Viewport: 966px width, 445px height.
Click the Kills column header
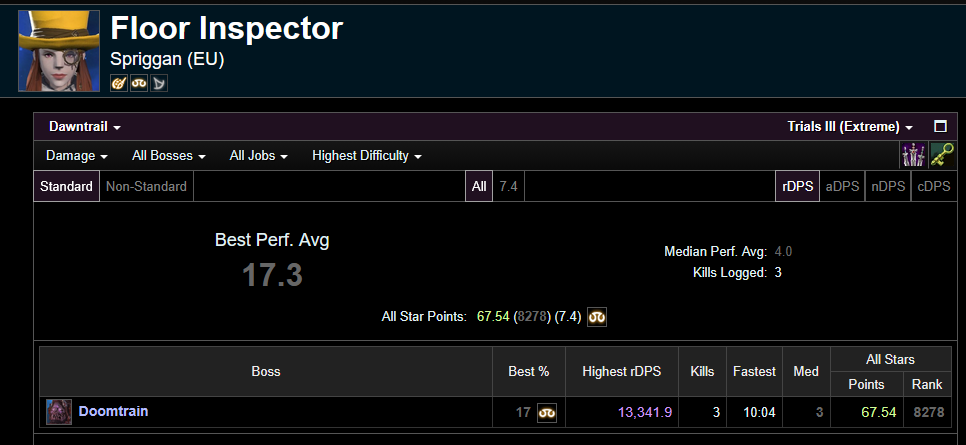coord(702,372)
